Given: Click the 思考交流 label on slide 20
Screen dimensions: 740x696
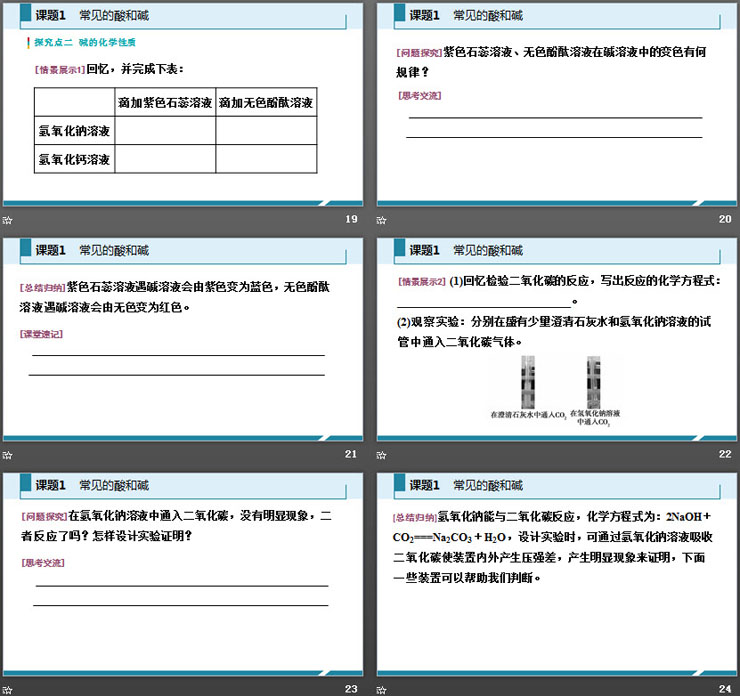Looking at the screenshot, I should point(419,96).
